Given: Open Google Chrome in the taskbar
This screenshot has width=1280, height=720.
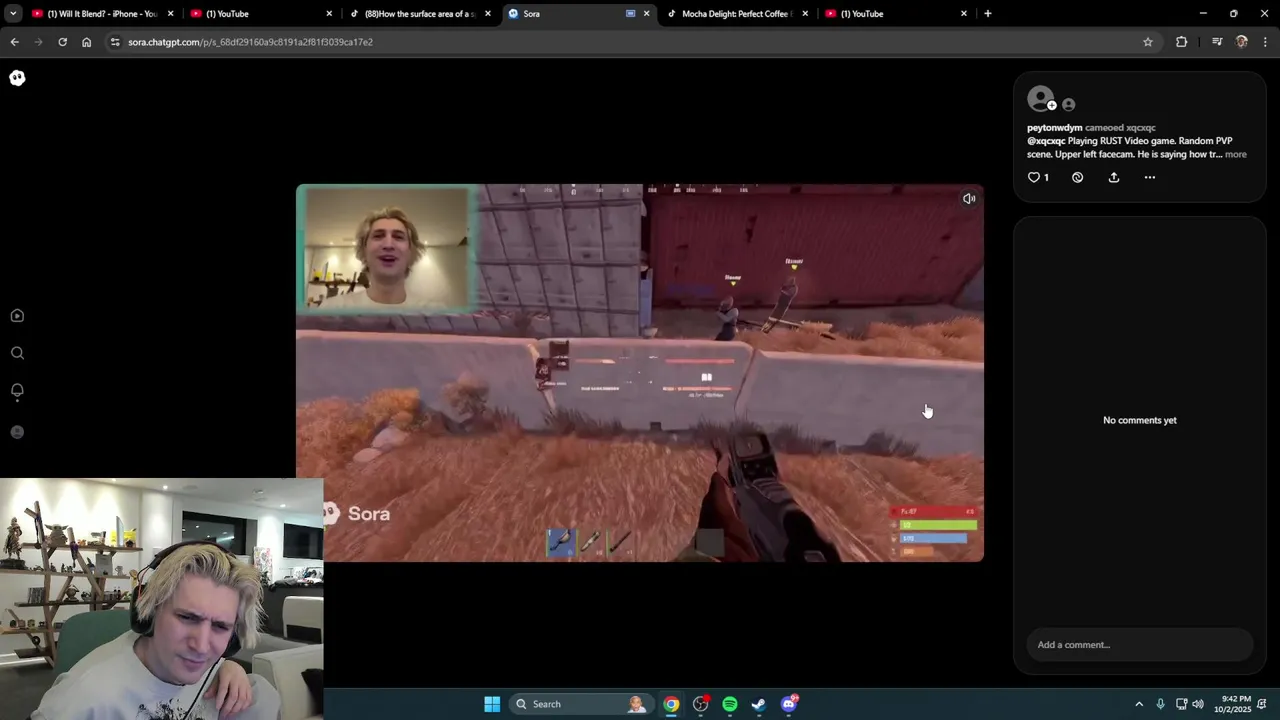Looking at the screenshot, I should pyautogui.click(x=671, y=704).
